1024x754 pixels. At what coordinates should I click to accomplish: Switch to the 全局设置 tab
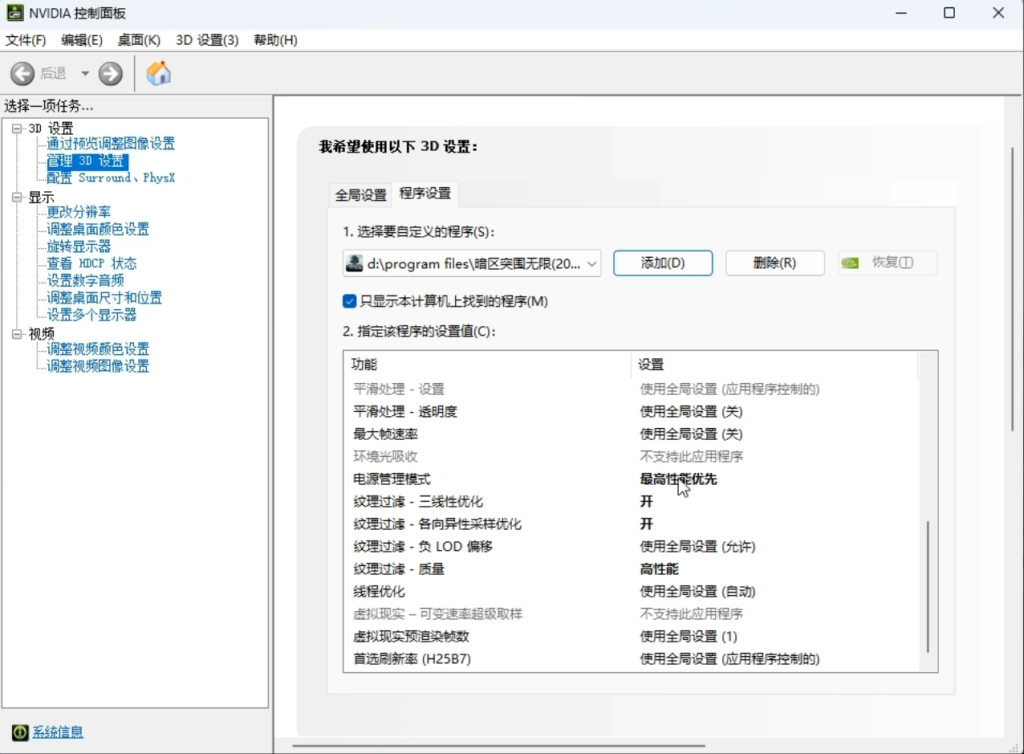click(x=360, y=195)
